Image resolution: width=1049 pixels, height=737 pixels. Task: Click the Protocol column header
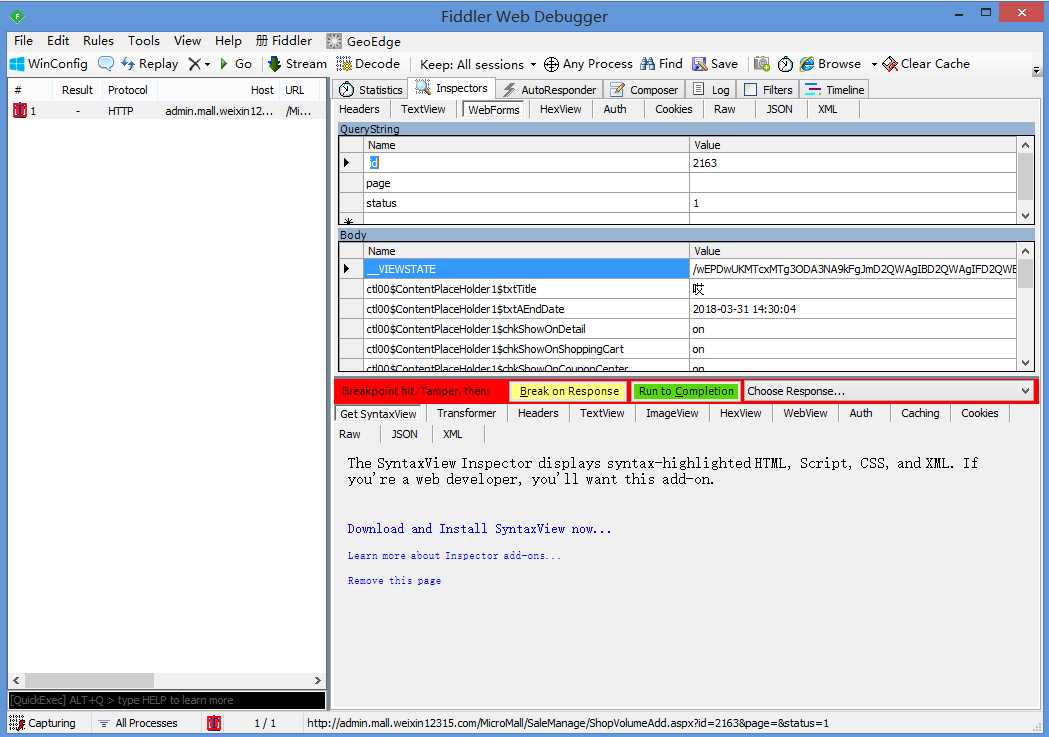pyautogui.click(x=128, y=90)
